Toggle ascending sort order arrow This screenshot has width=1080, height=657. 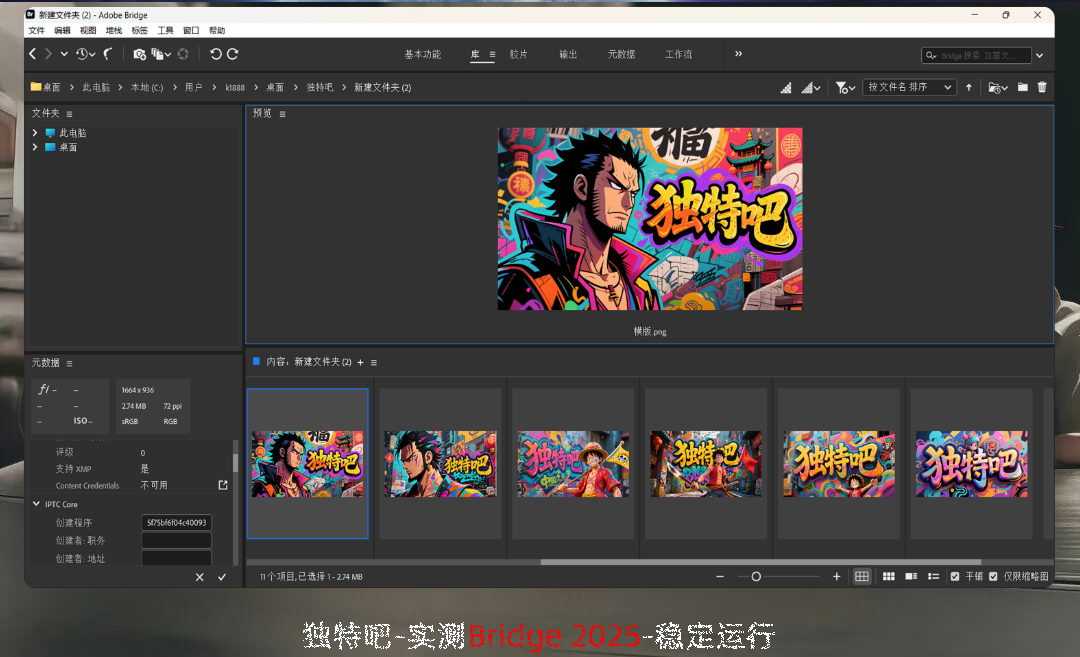point(969,87)
